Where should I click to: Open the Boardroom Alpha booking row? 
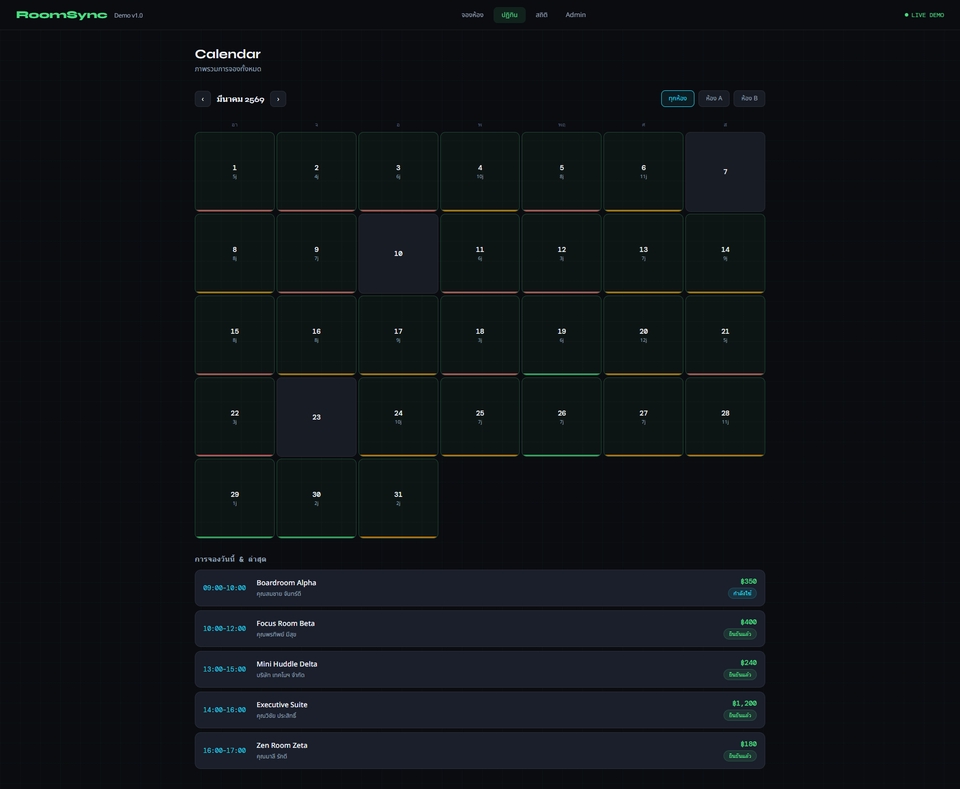pos(479,588)
